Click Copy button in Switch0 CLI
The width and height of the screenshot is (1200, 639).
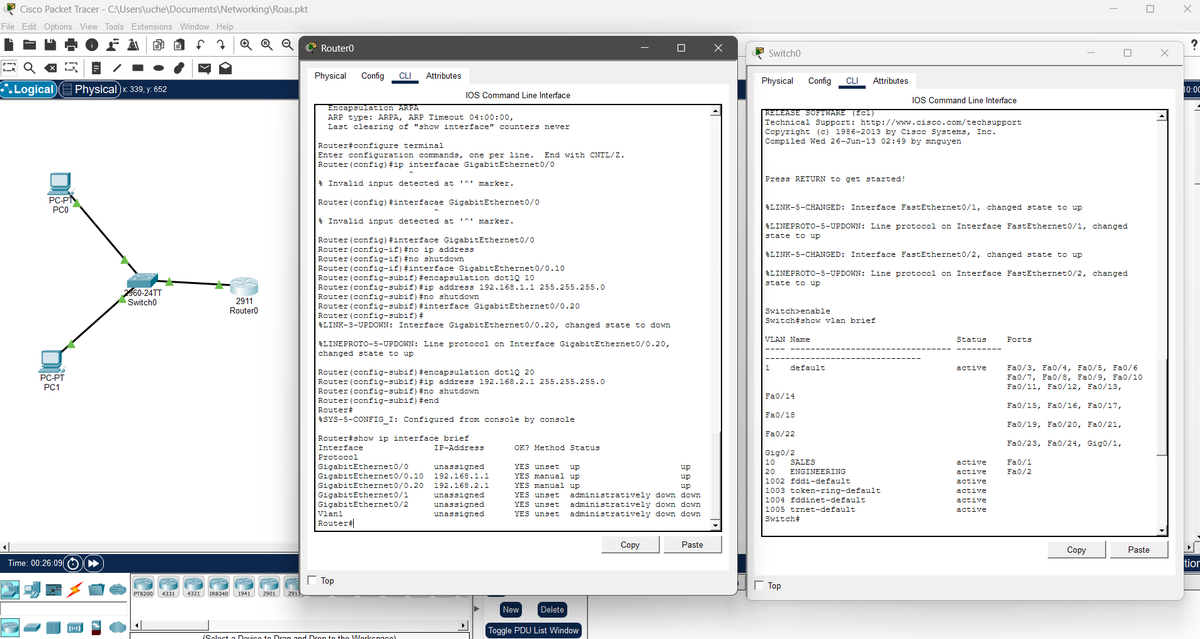[x=1077, y=550]
